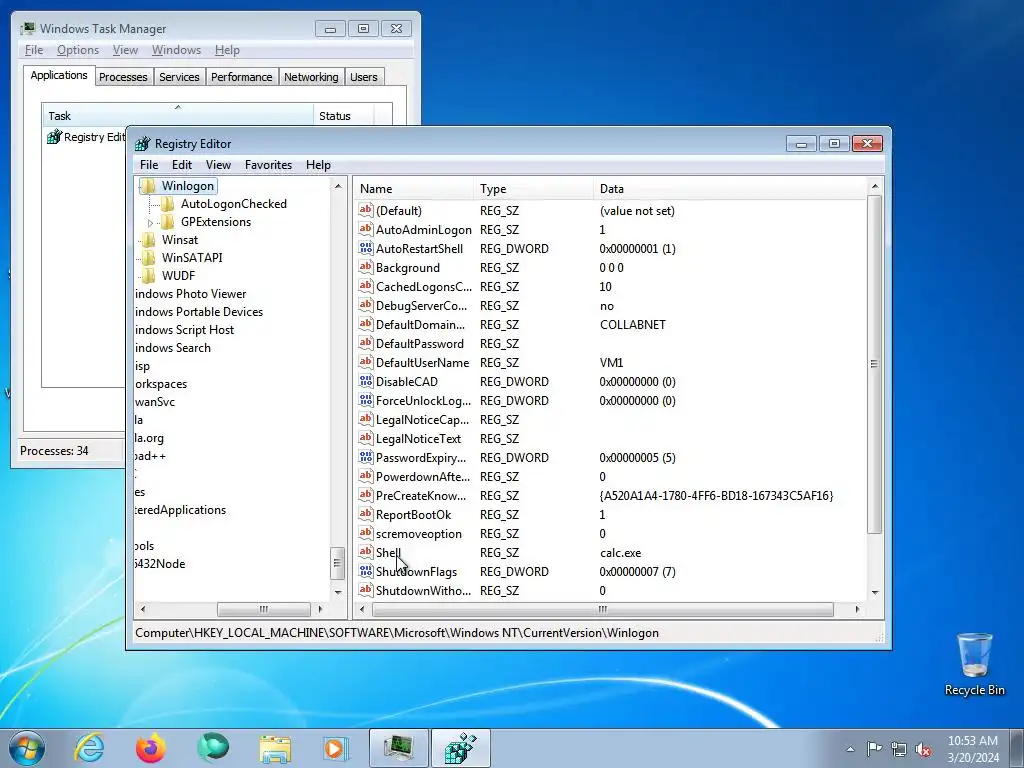
Task: Click the Shell value icon
Action: click(366, 552)
